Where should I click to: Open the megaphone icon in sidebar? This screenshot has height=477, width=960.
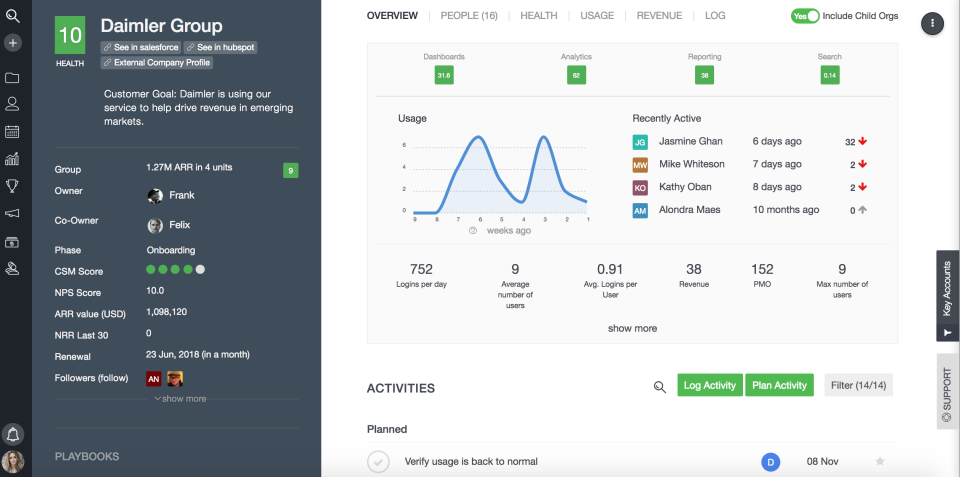click(12, 213)
